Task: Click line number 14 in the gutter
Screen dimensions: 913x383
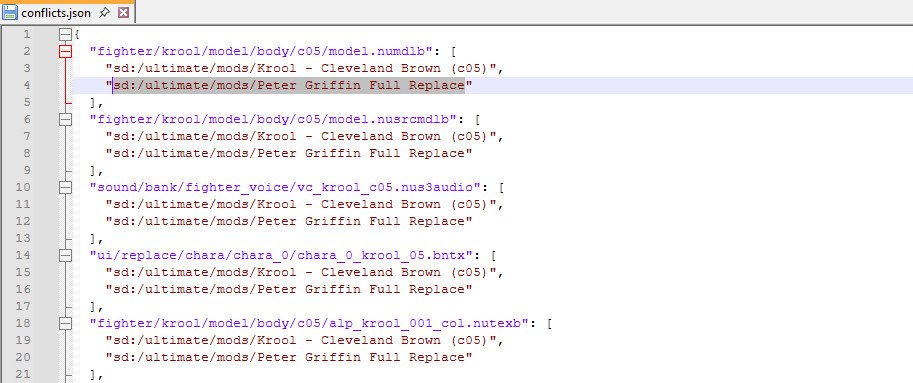Action: [x=23, y=256]
